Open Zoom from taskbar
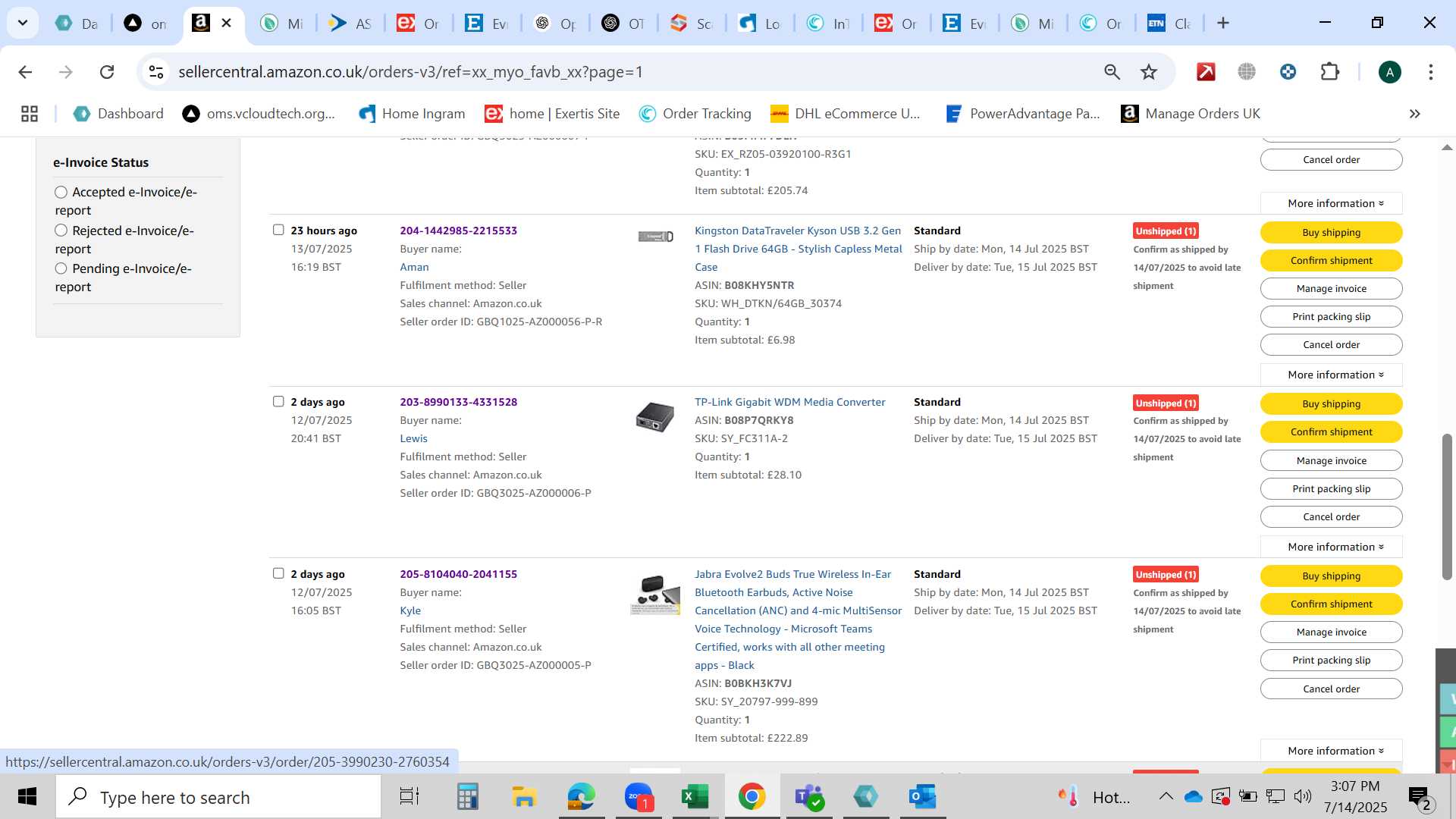Screen dimensions: 1456x819 click(639, 797)
